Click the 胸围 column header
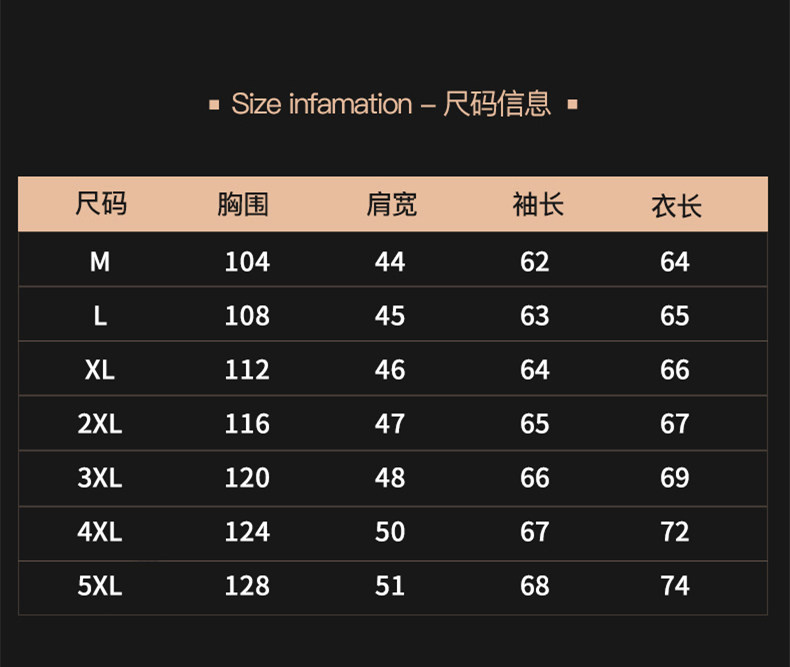Image resolution: width=790 pixels, height=667 pixels. (243, 205)
